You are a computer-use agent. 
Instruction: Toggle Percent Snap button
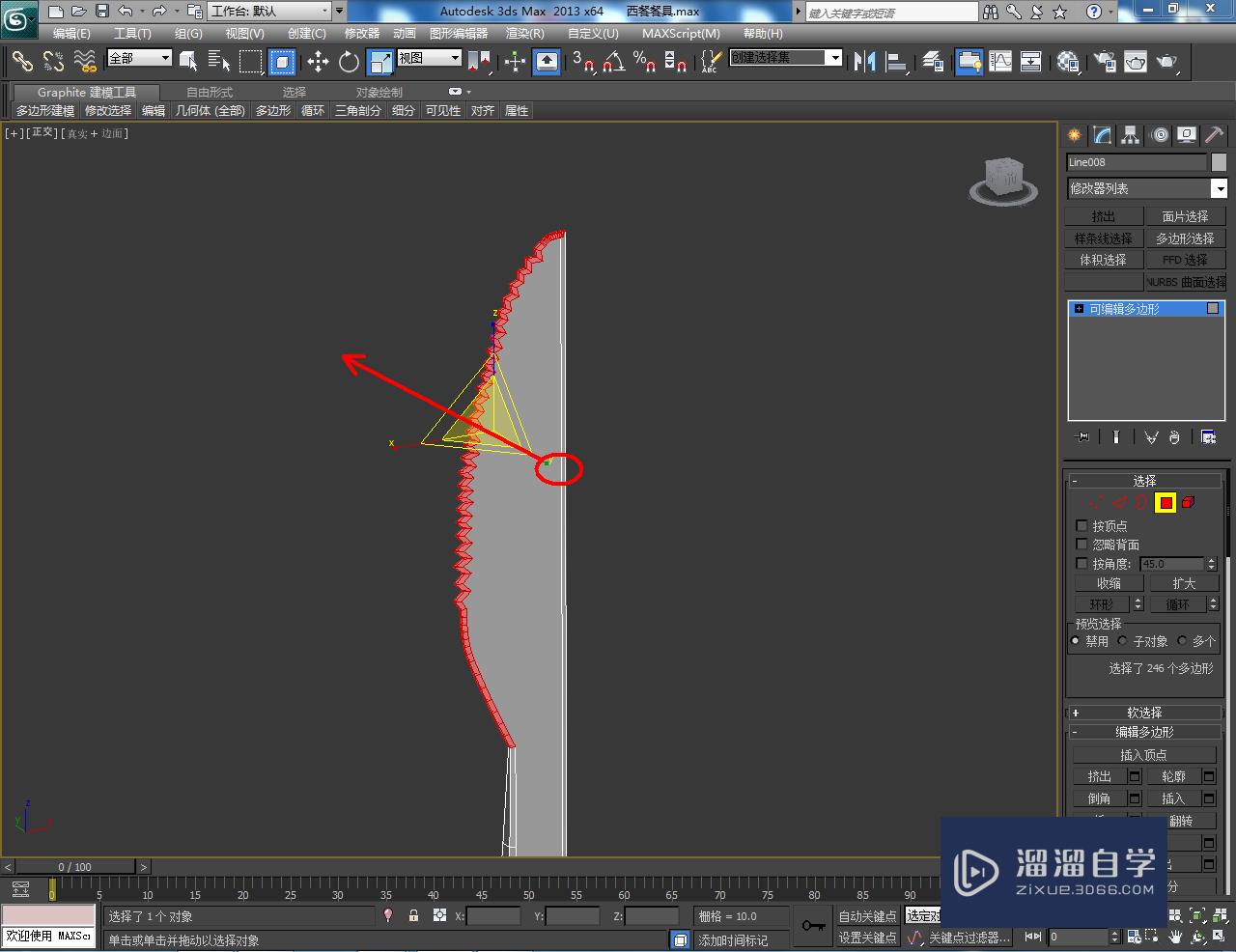pyautogui.click(x=645, y=62)
